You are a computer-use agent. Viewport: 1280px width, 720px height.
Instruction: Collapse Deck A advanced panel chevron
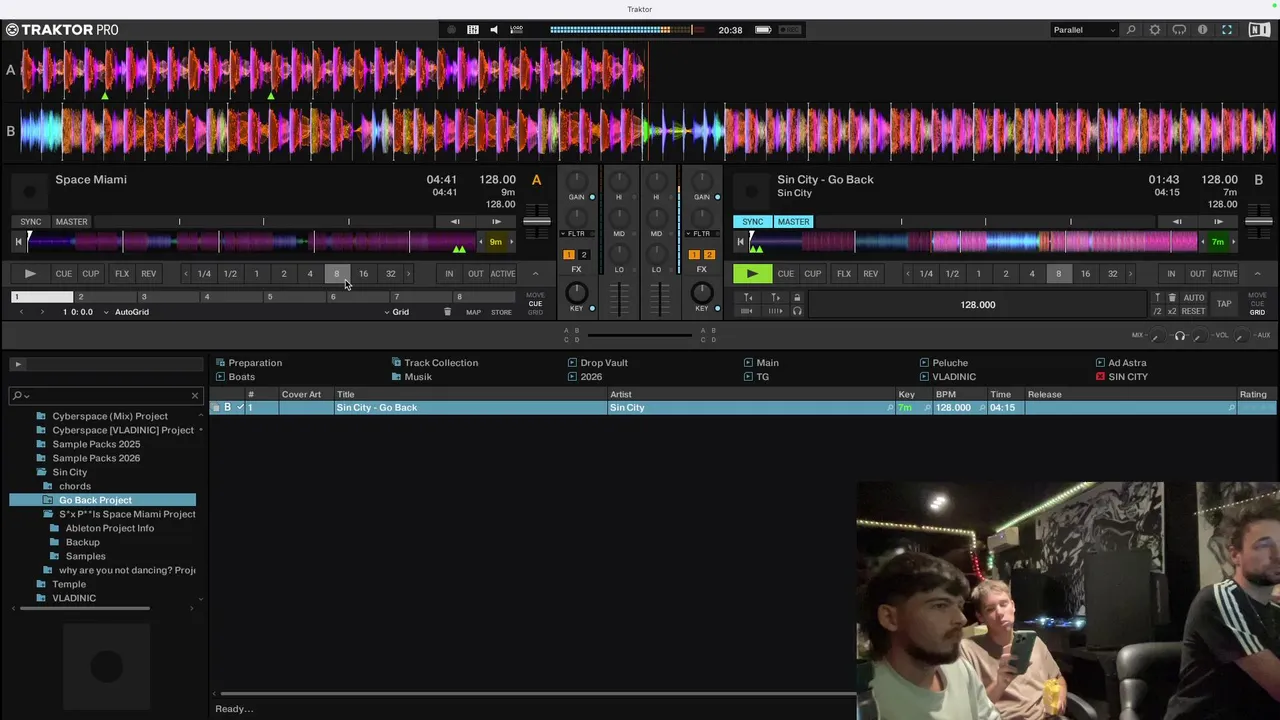(x=535, y=274)
